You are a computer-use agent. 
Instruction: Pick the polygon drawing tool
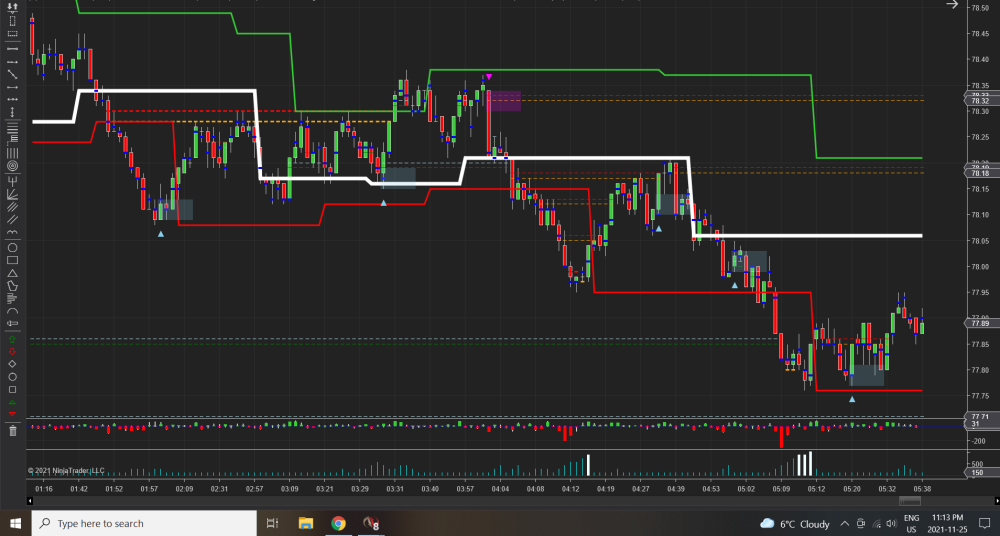[x=12, y=285]
